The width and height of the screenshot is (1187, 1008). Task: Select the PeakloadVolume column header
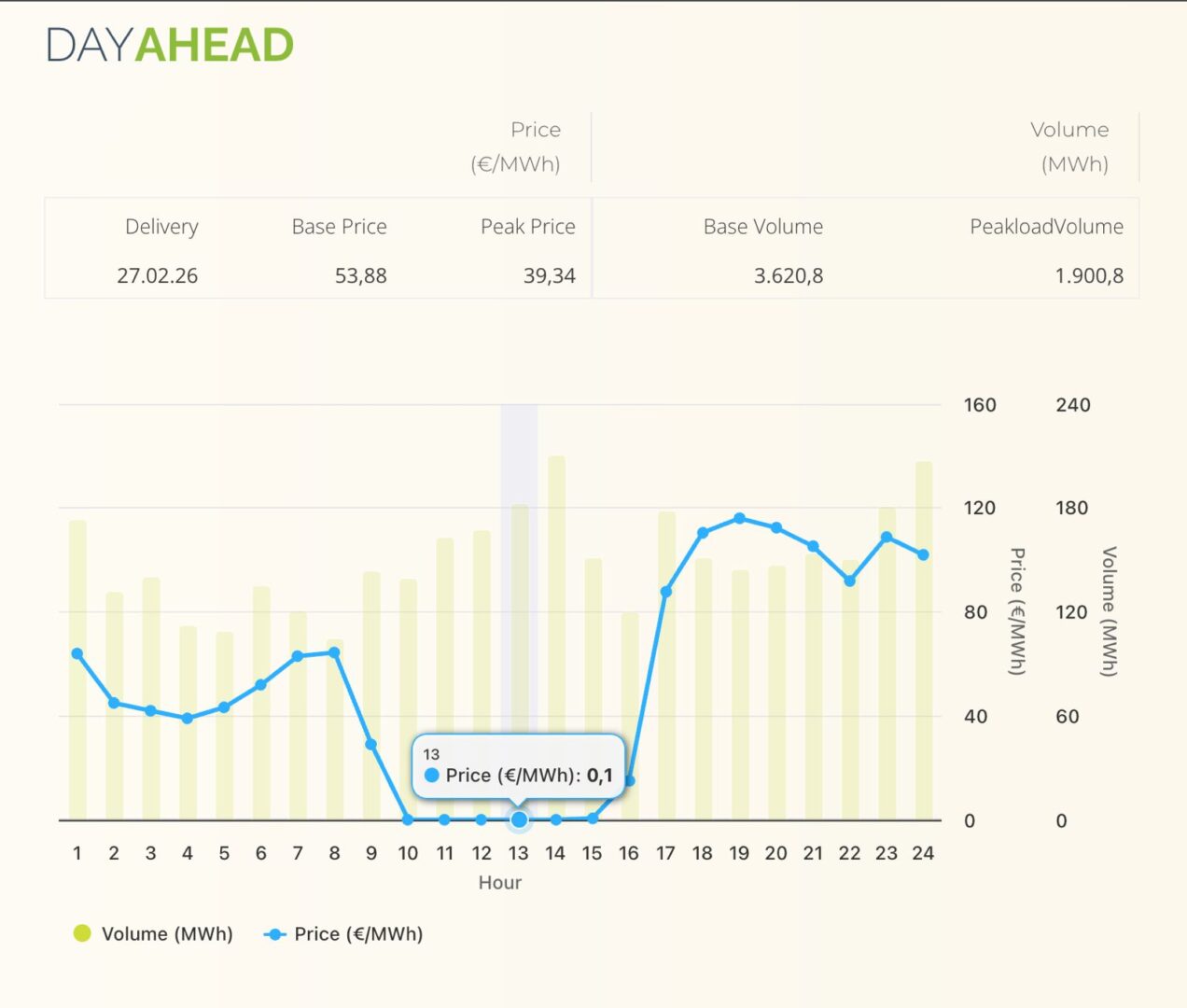pos(1046,227)
